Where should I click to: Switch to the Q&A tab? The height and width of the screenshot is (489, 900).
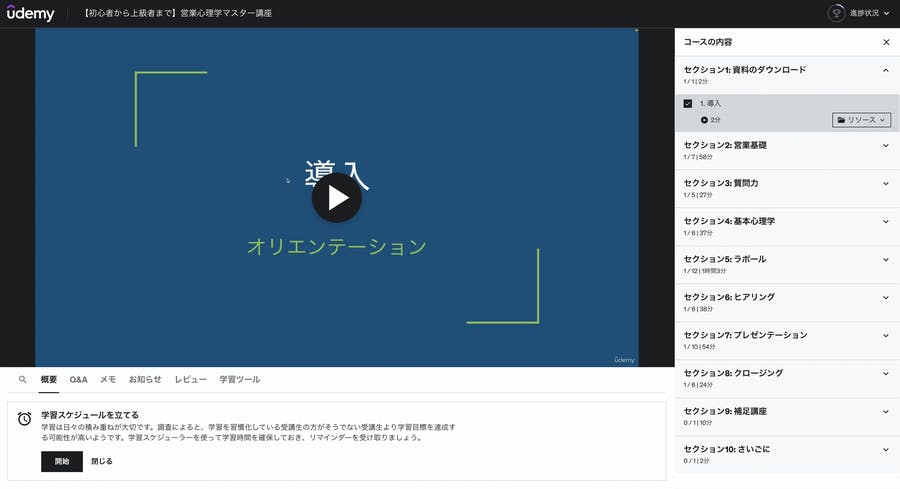click(78, 380)
